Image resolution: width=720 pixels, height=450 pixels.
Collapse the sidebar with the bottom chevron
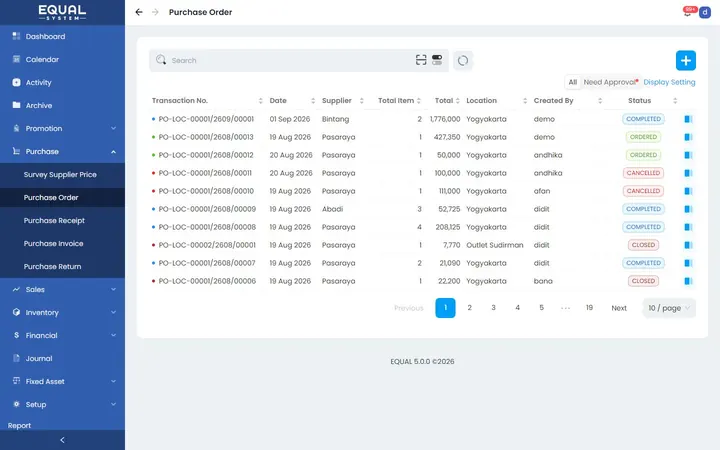click(x=62, y=440)
